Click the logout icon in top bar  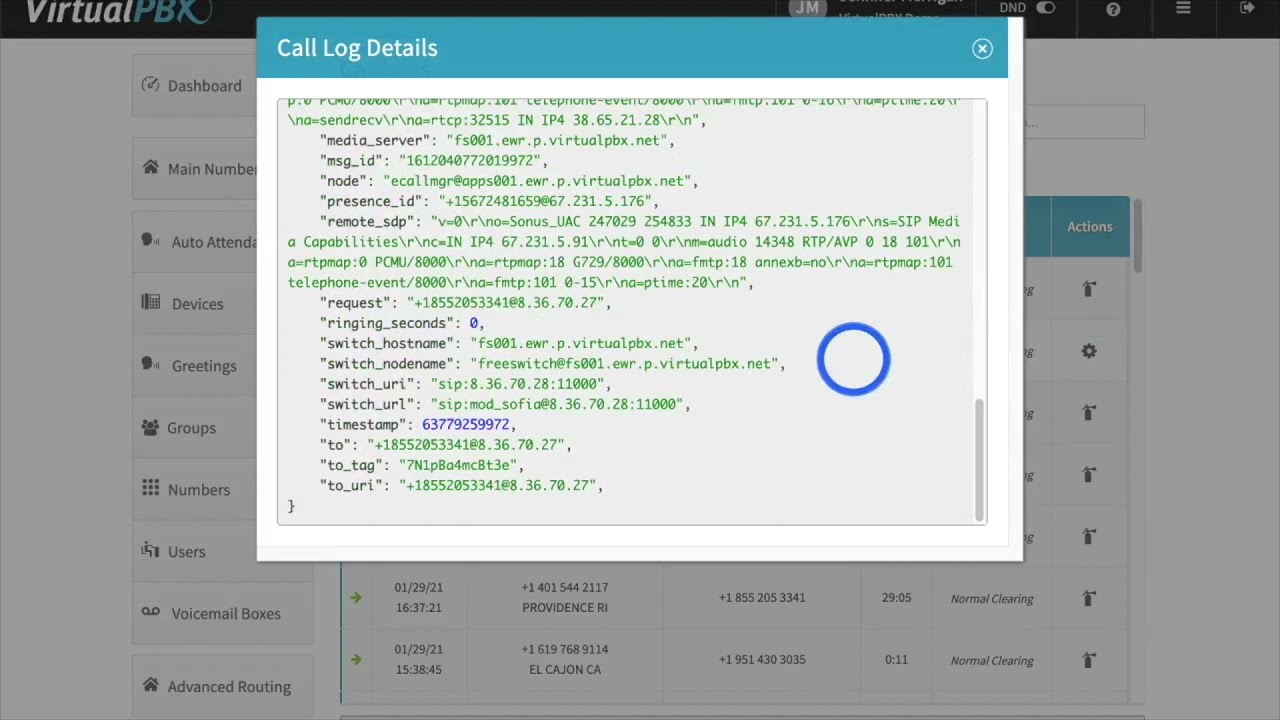pyautogui.click(x=1247, y=8)
